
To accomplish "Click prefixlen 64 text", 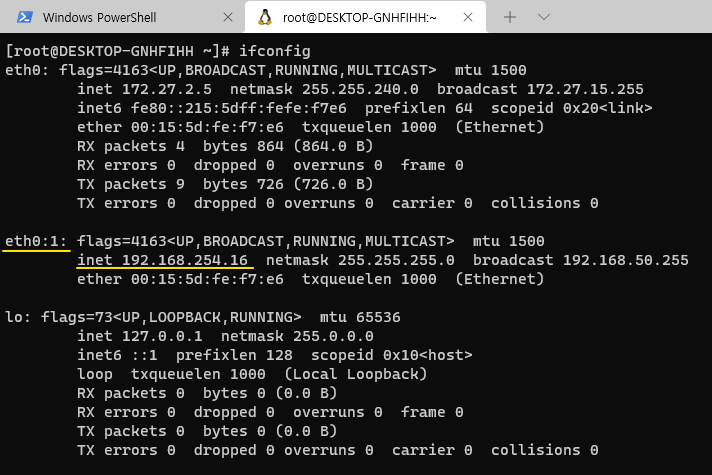I will point(419,108).
